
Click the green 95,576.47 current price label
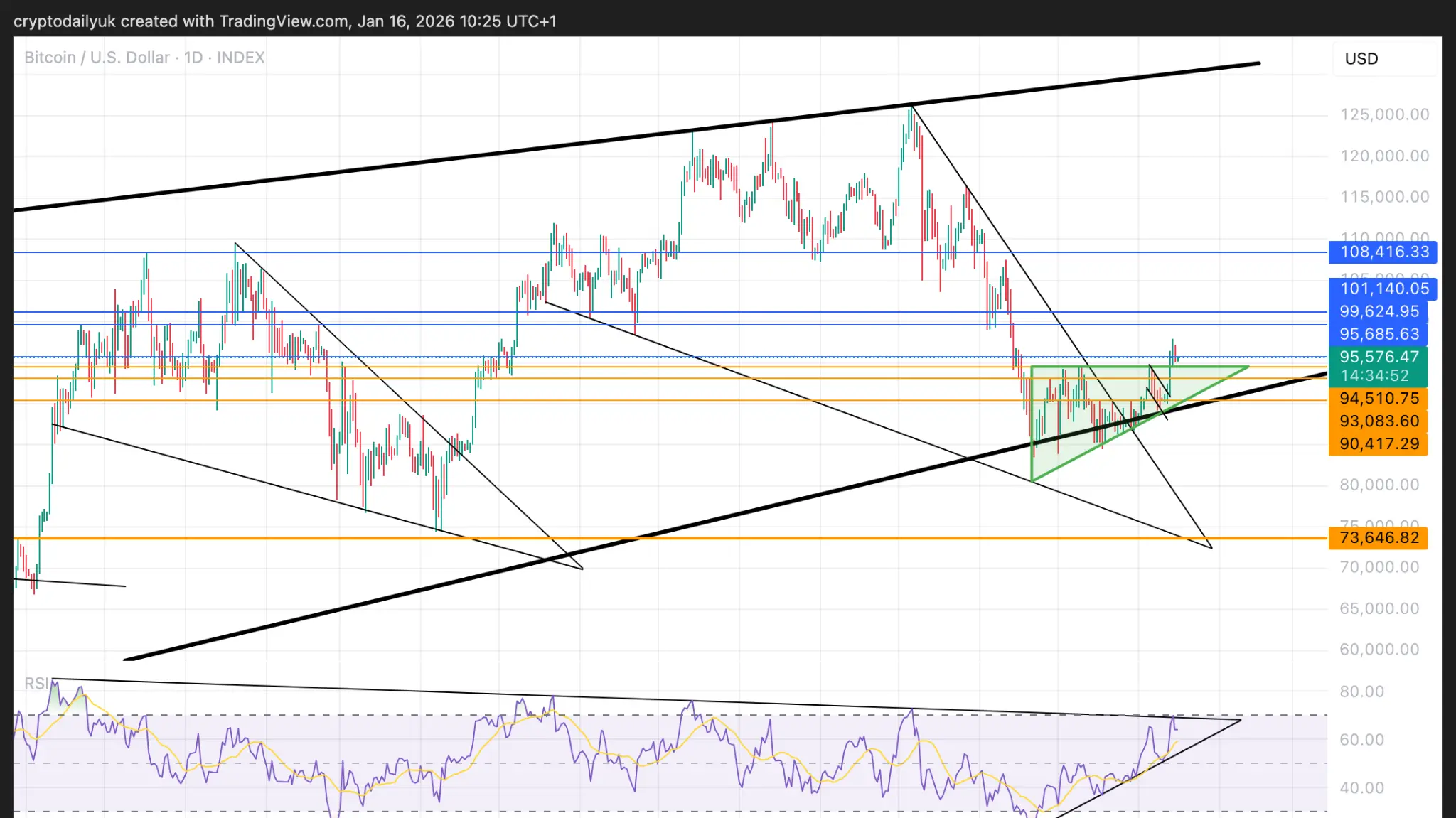click(x=1379, y=357)
